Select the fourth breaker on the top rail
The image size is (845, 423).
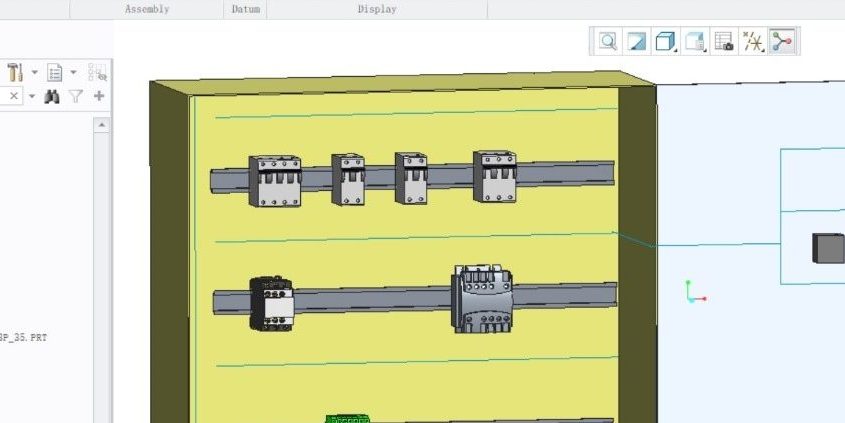coord(495,177)
